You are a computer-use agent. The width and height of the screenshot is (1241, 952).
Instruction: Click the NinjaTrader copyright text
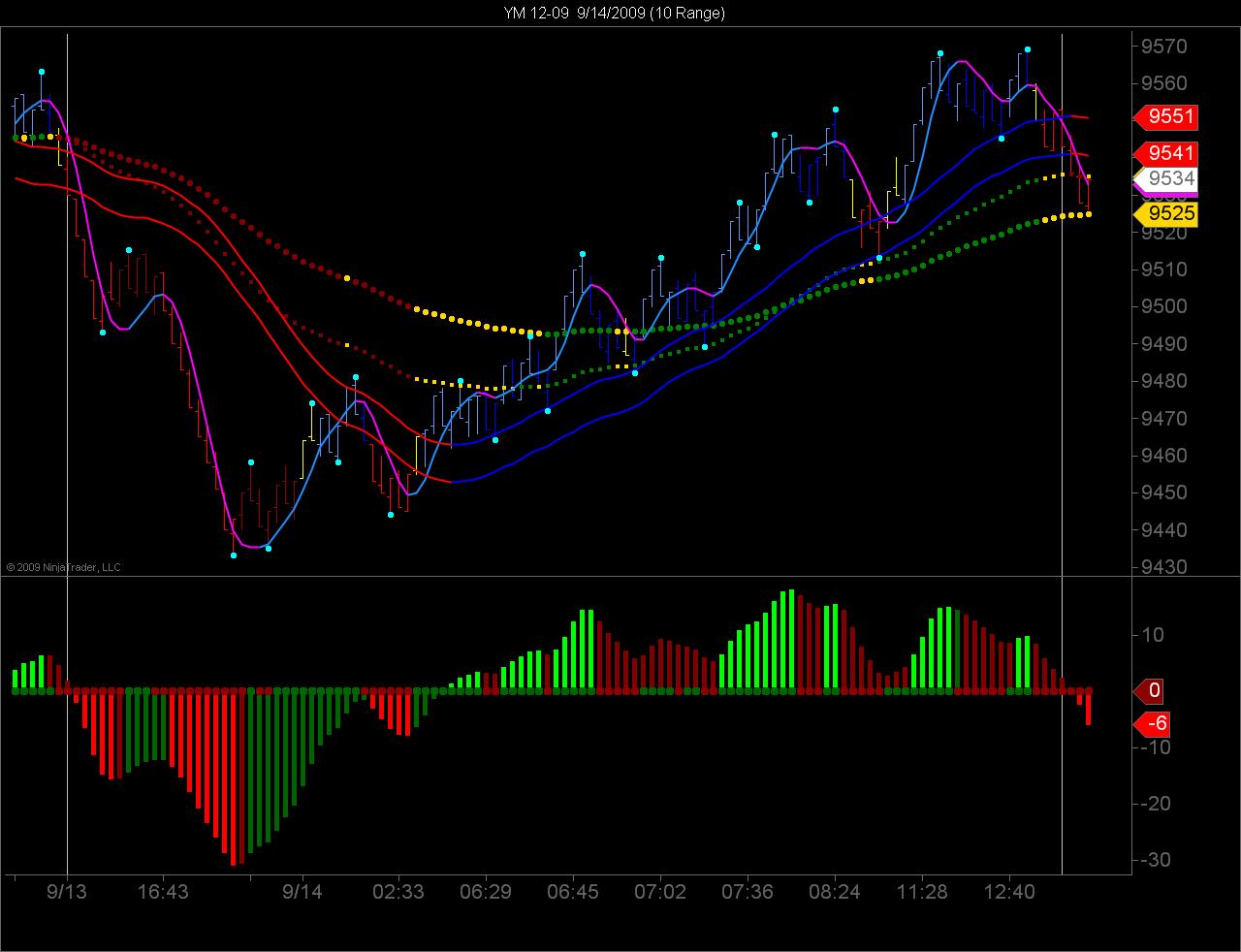(x=63, y=567)
